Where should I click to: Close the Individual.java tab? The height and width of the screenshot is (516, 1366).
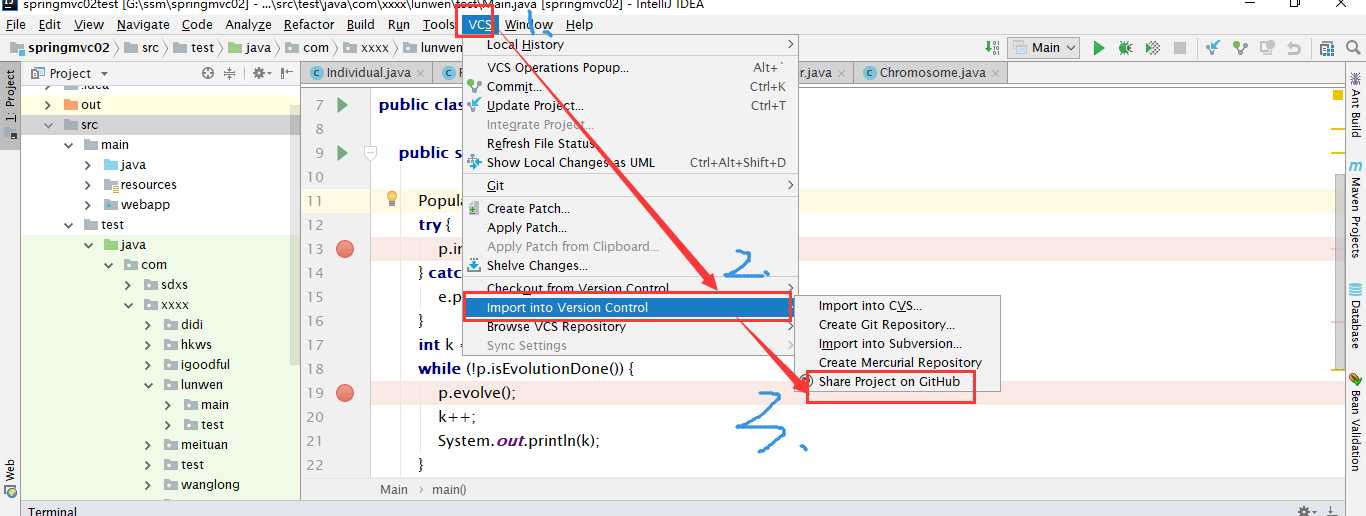(420, 73)
